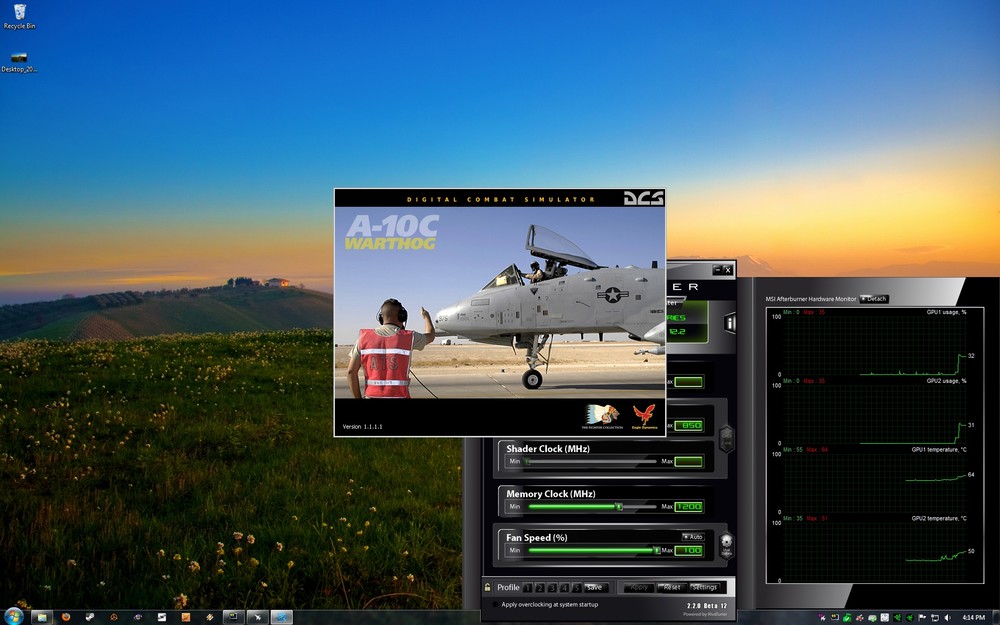The height and width of the screenshot is (625, 1000).
Task: Switch to the MSI Afterburner taskbar button
Action: pyautogui.click(x=233, y=617)
